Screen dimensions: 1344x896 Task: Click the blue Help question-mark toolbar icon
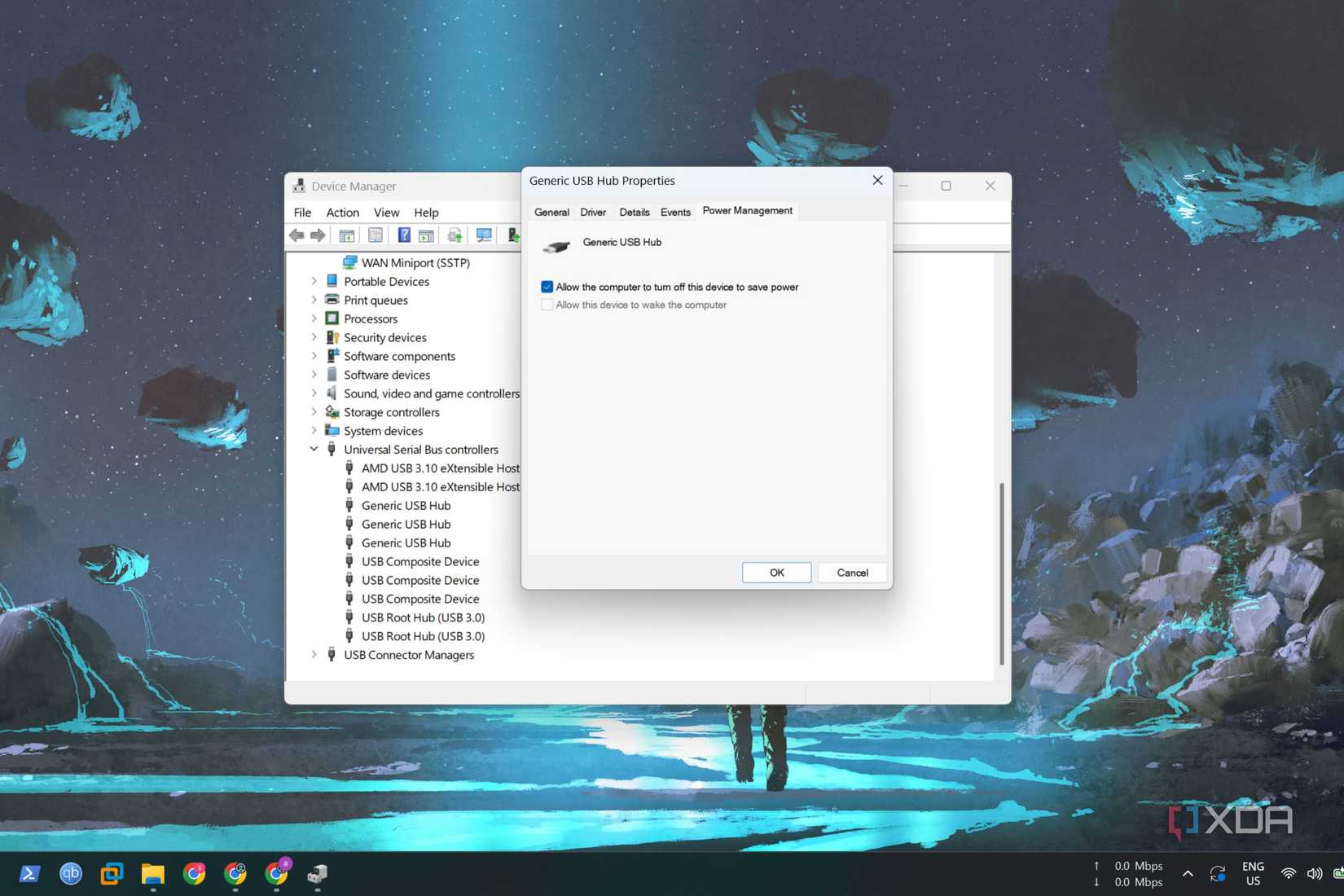[x=403, y=235]
